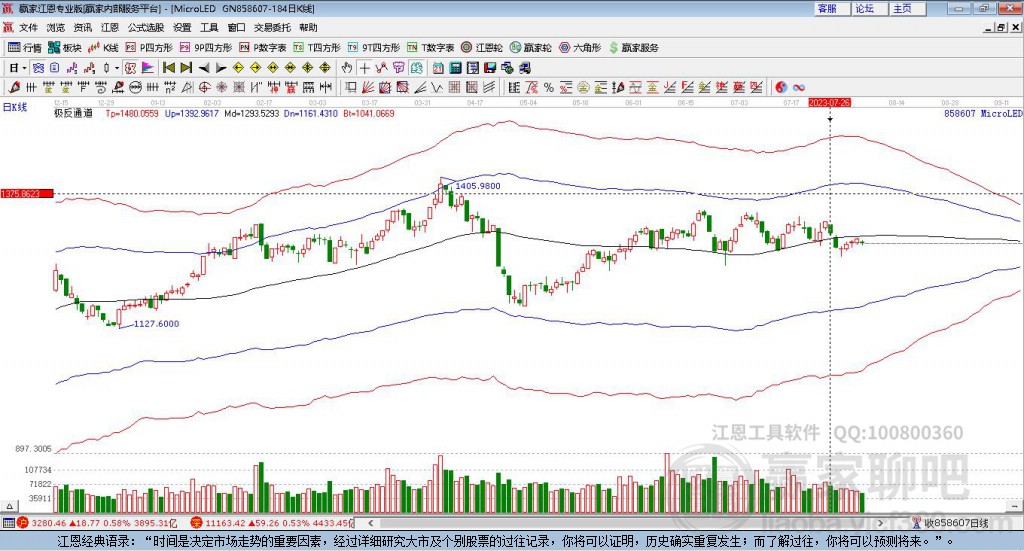
Task: Open the 江恩轮 Gann wheel tool
Action: pos(487,47)
